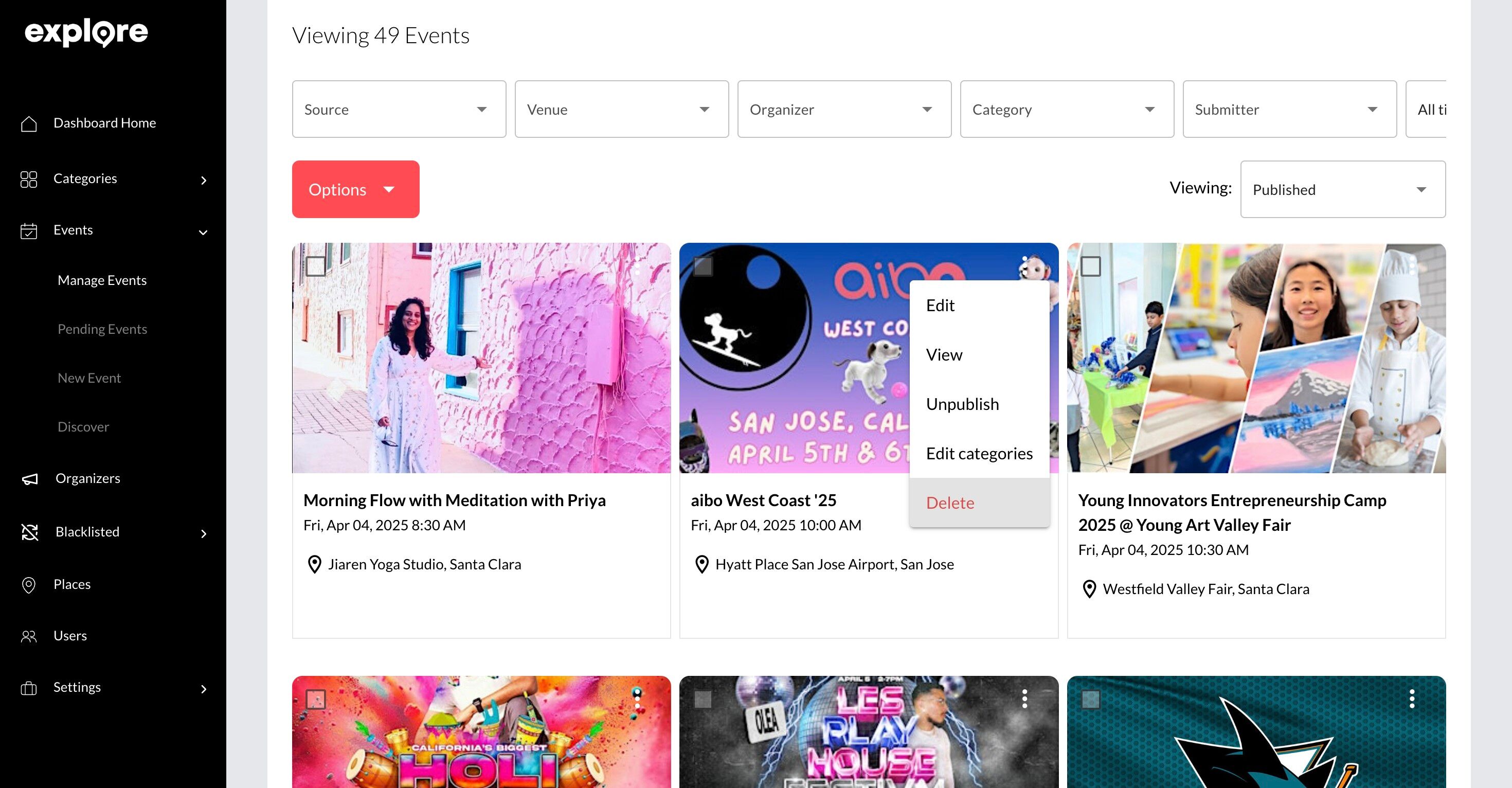Click the Organizers megaphone icon

point(30,479)
